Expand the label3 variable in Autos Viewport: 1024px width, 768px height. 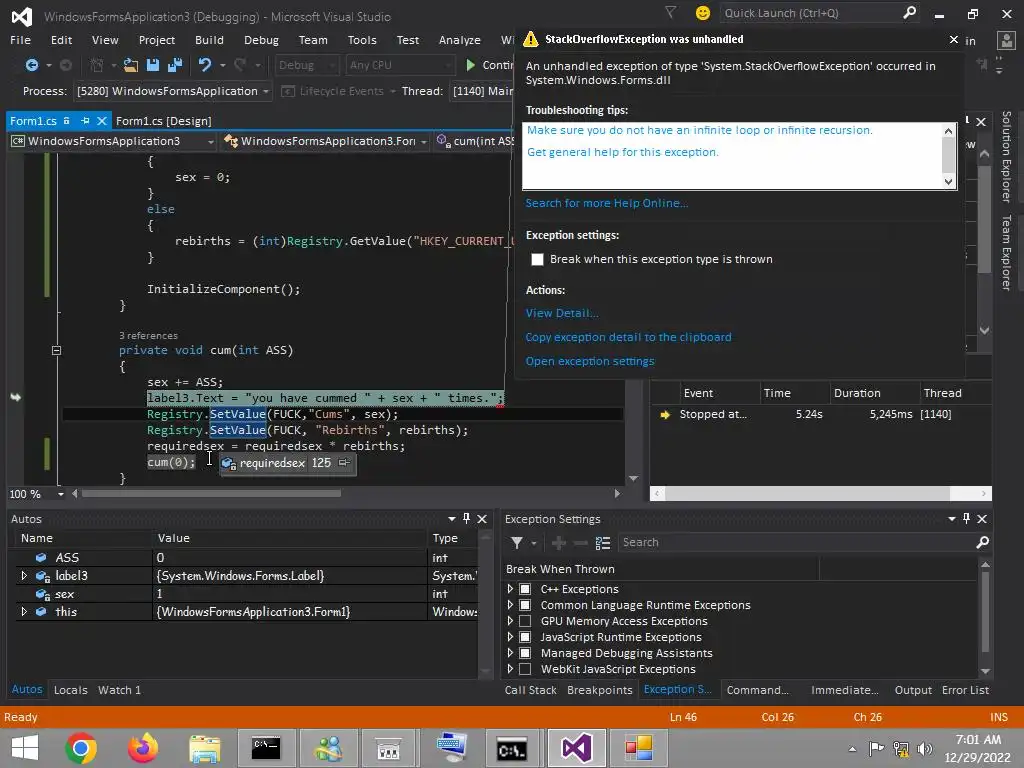(x=24, y=575)
